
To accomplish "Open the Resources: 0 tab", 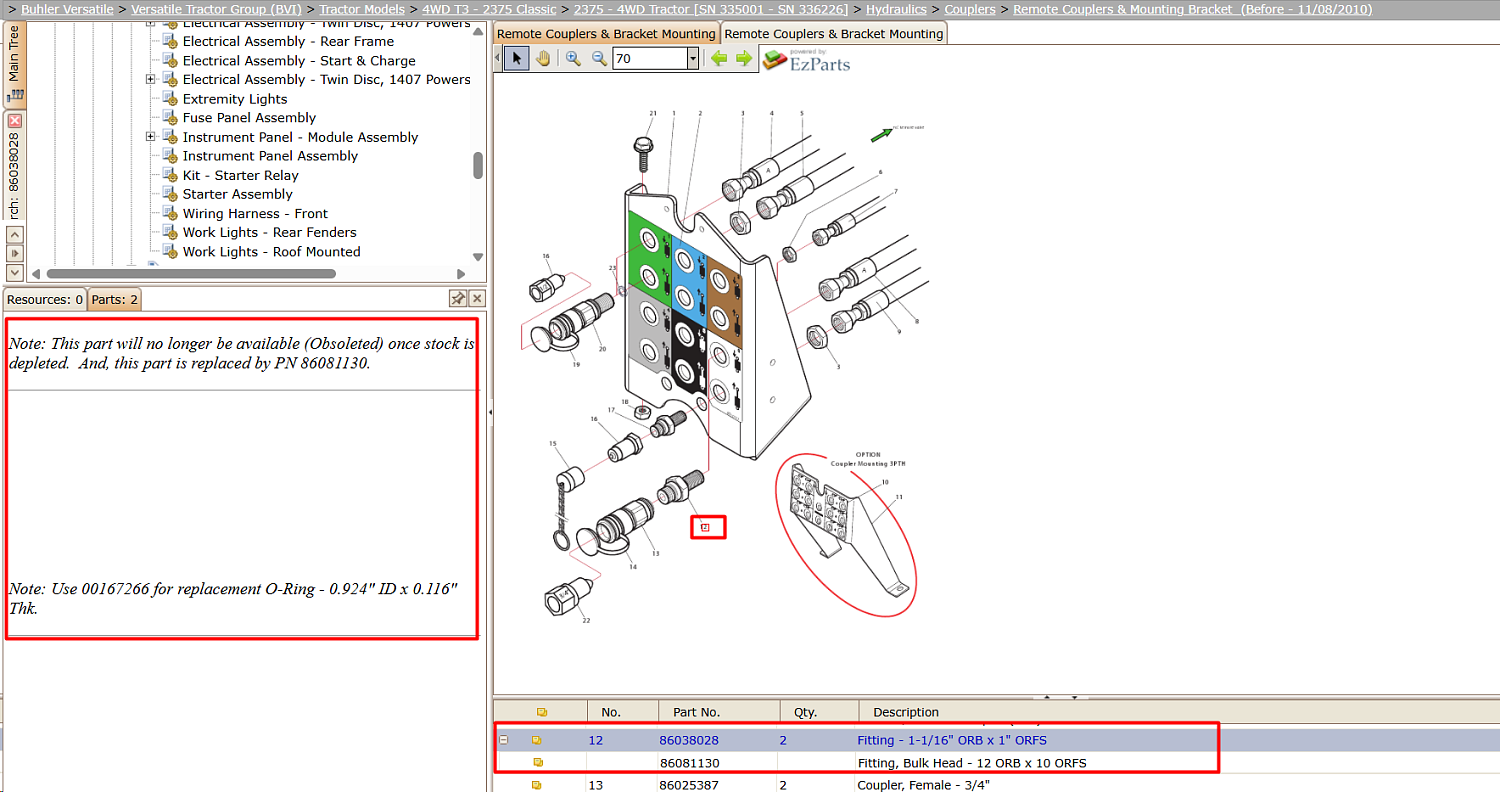I will click(x=45, y=299).
